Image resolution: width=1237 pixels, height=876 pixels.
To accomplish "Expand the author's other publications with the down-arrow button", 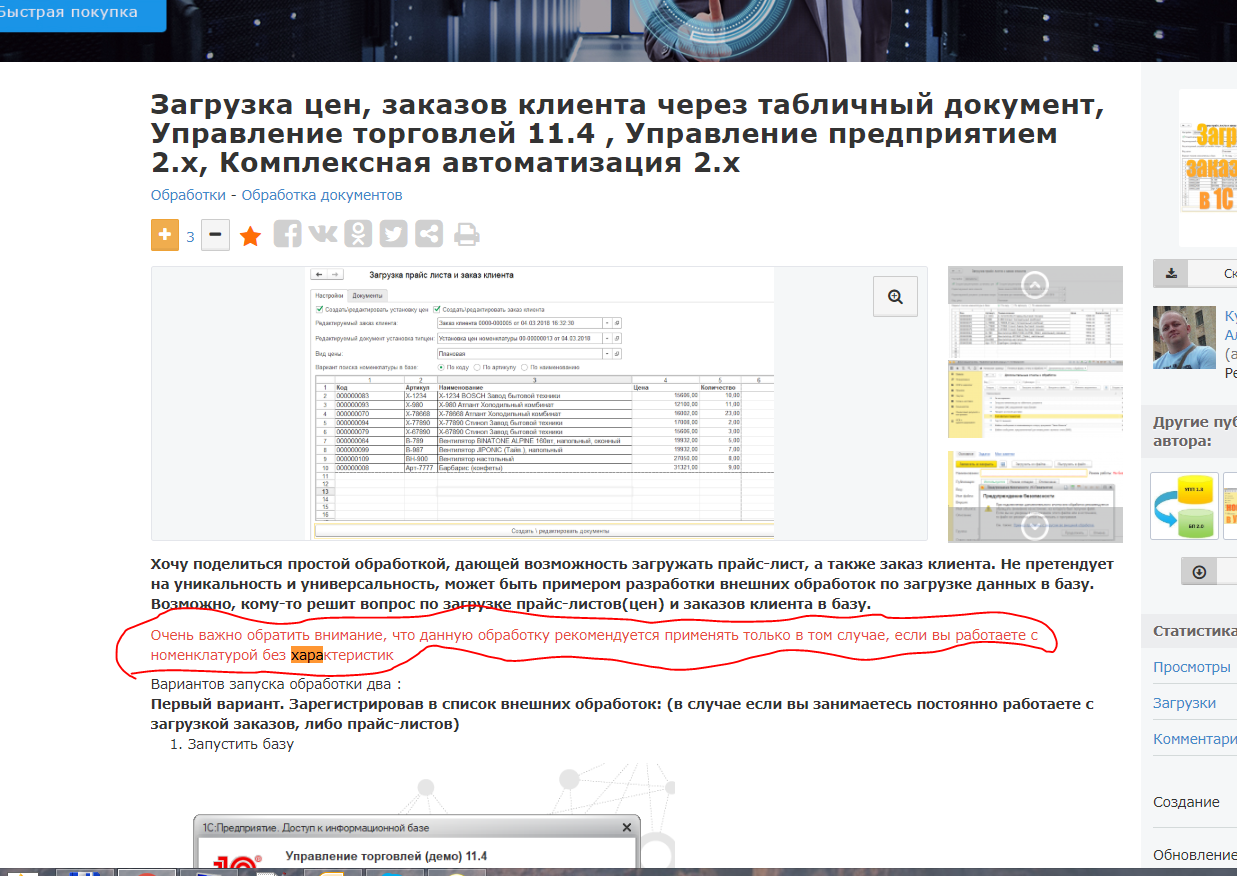I will point(1199,571).
